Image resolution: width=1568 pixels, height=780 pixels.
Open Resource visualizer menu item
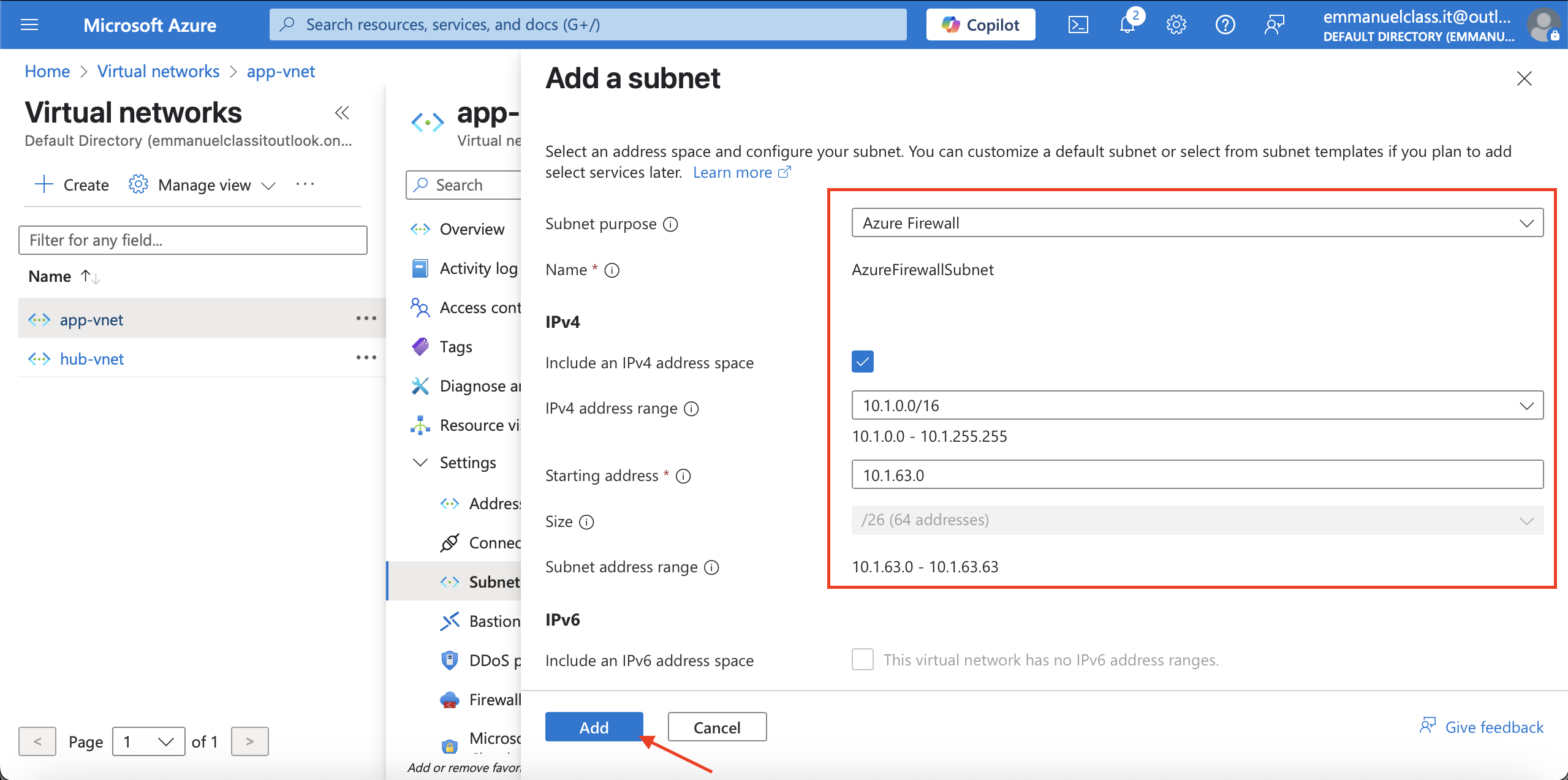point(466,425)
